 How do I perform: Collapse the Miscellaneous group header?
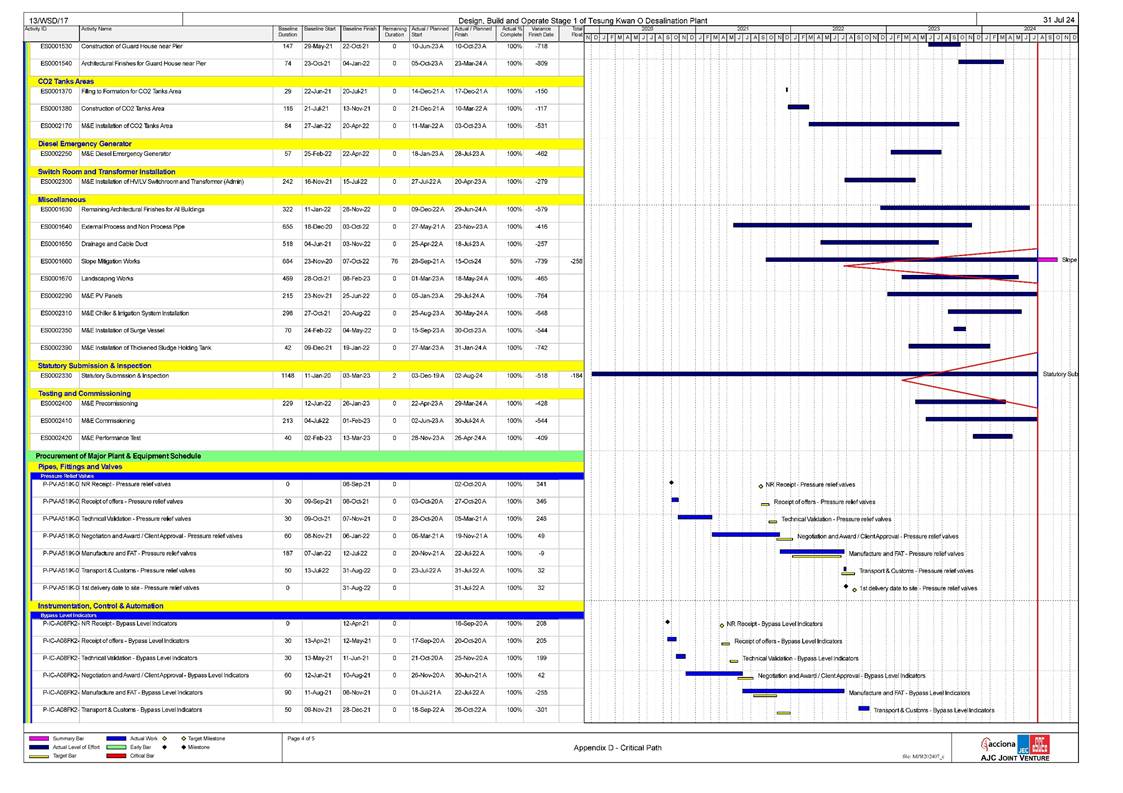pyautogui.click(x=61, y=199)
